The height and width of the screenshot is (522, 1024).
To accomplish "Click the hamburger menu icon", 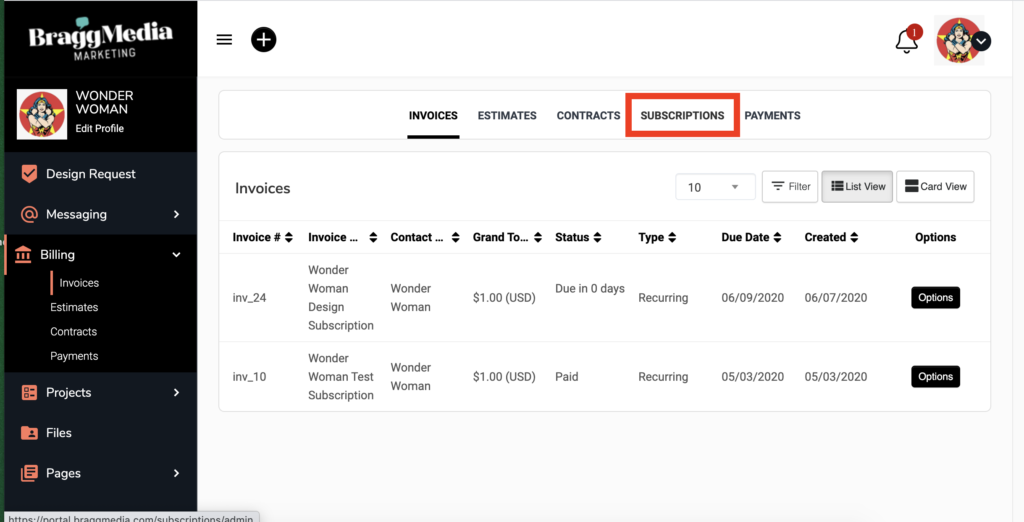I will 224,39.
